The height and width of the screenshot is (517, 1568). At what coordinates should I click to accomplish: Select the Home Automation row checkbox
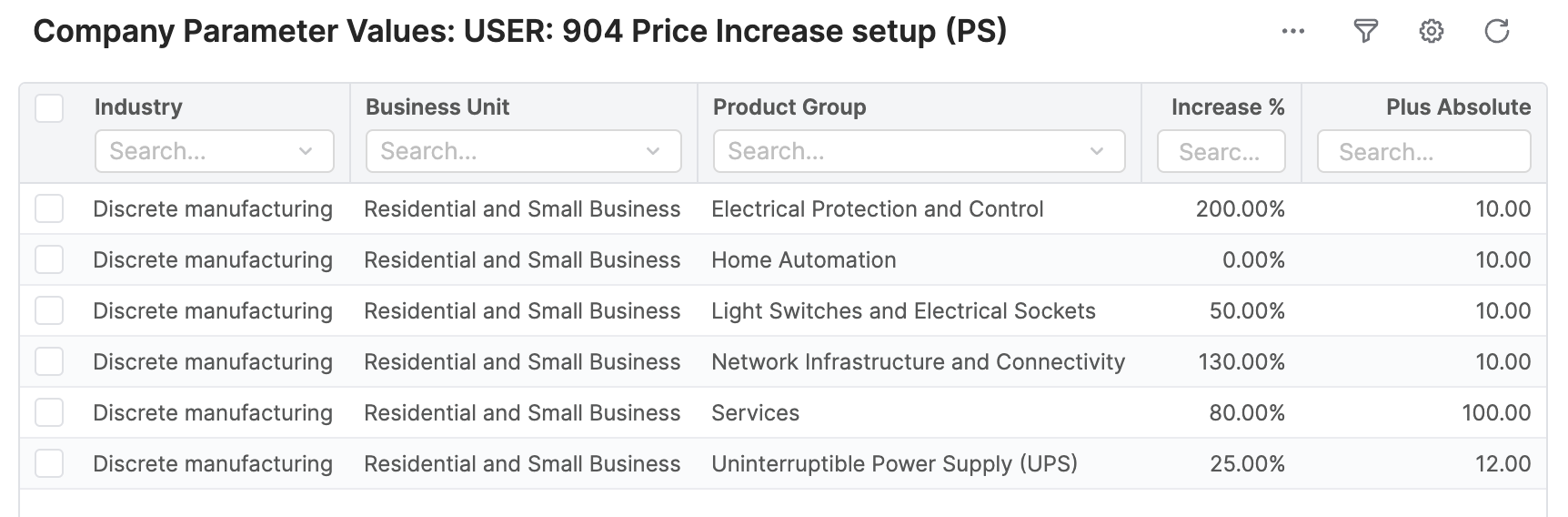49,260
